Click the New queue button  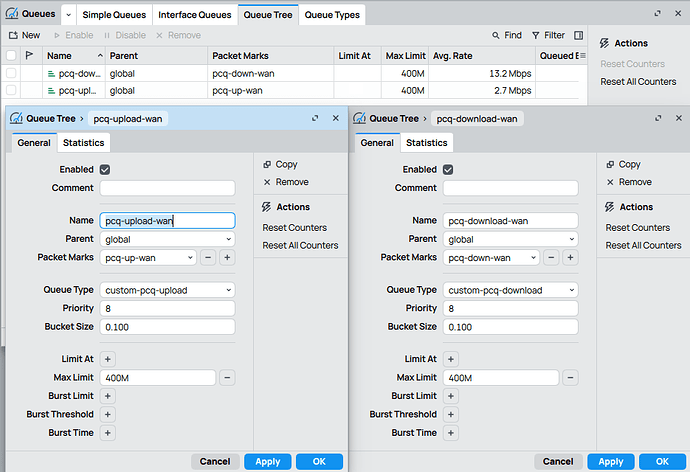pyautogui.click(x=25, y=35)
